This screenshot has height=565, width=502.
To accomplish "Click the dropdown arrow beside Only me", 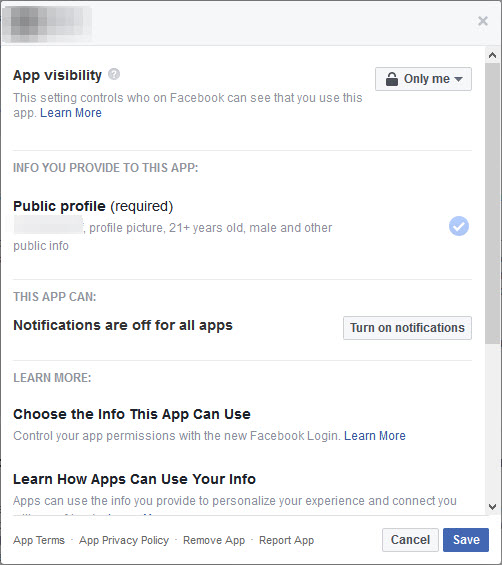I will [458, 79].
